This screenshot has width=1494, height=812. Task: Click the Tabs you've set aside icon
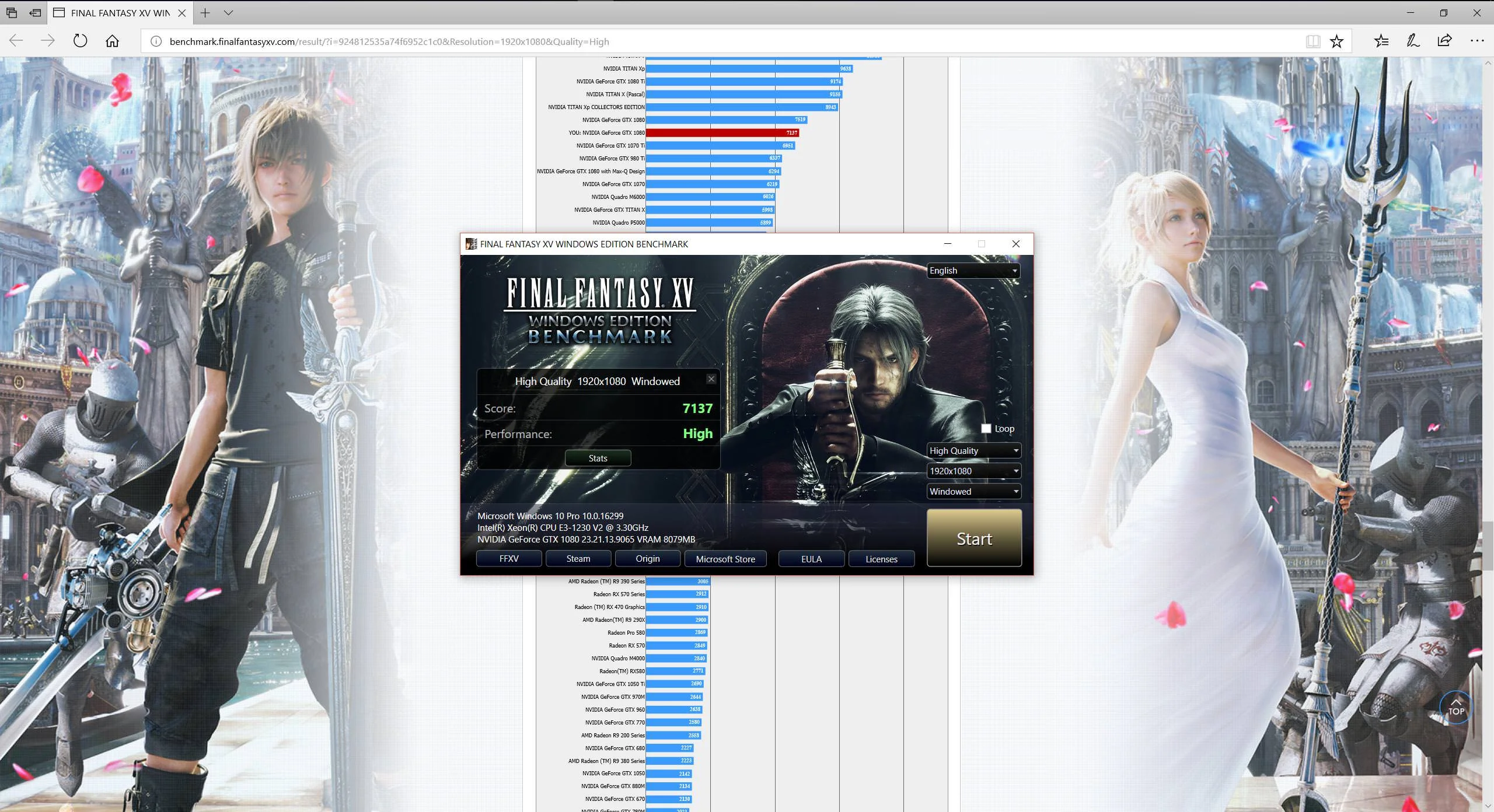[11, 12]
